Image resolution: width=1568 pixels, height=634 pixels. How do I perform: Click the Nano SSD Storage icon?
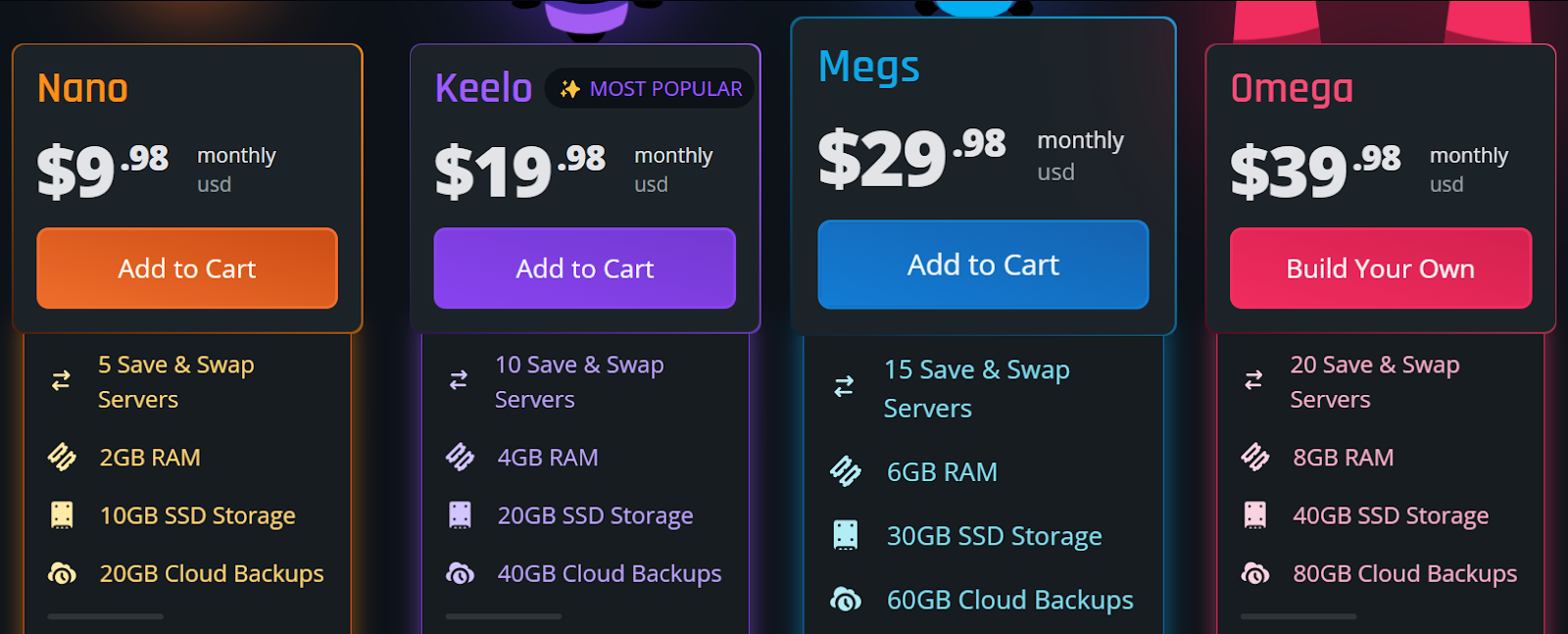tap(62, 515)
